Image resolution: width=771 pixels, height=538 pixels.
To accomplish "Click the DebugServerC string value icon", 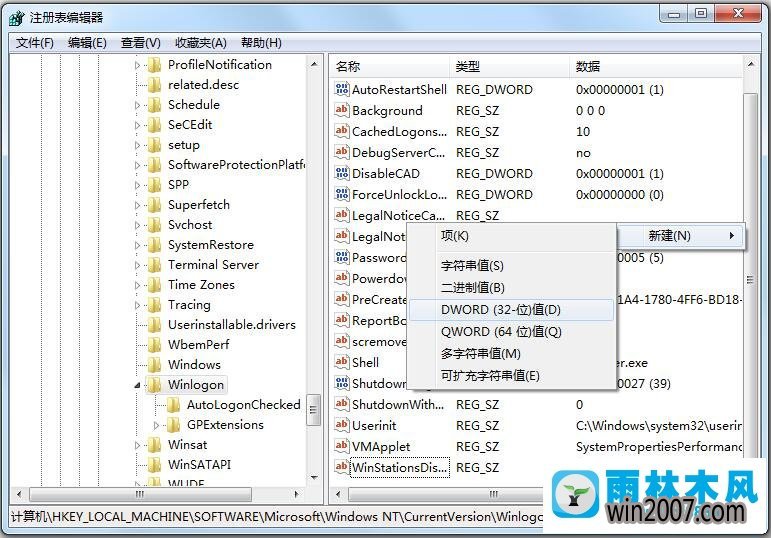I will [342, 152].
